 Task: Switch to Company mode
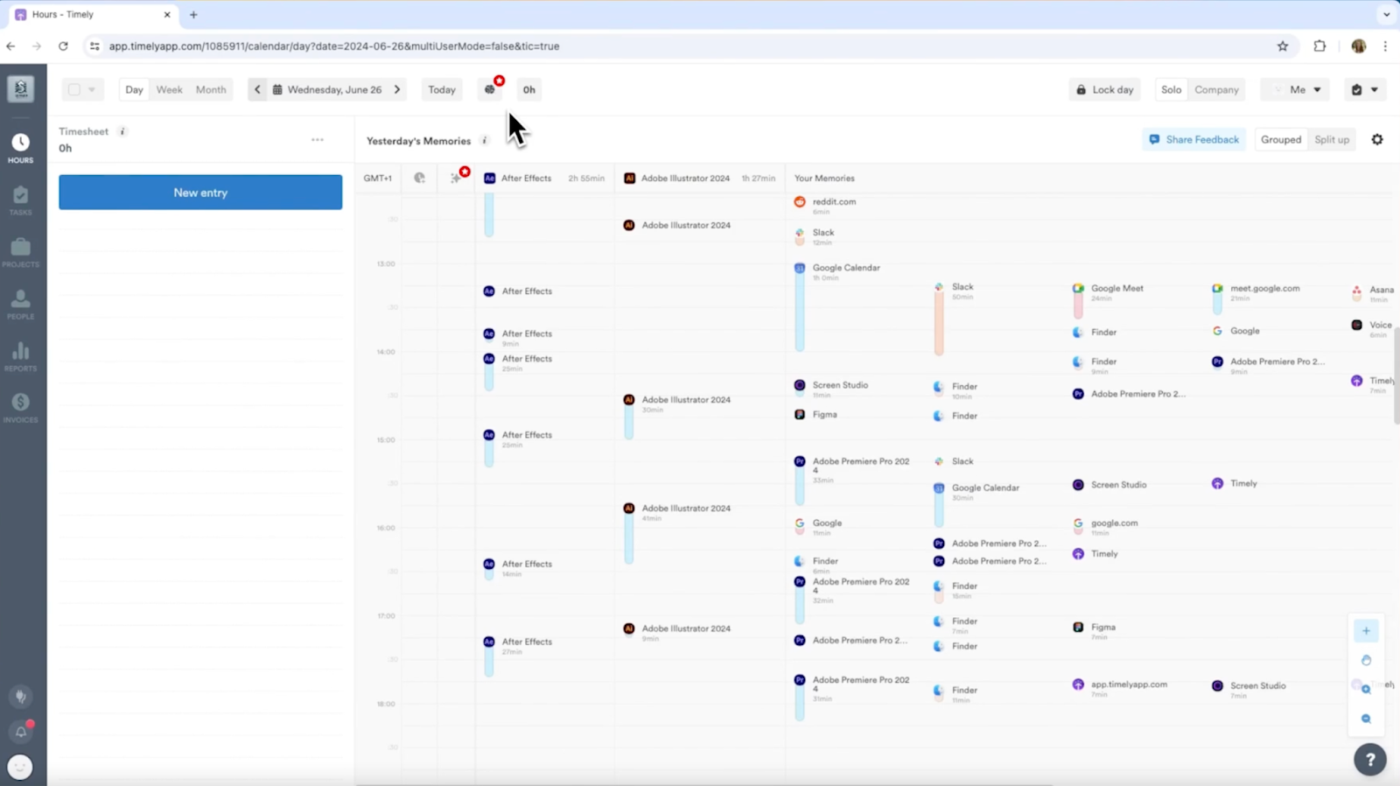(1216, 90)
